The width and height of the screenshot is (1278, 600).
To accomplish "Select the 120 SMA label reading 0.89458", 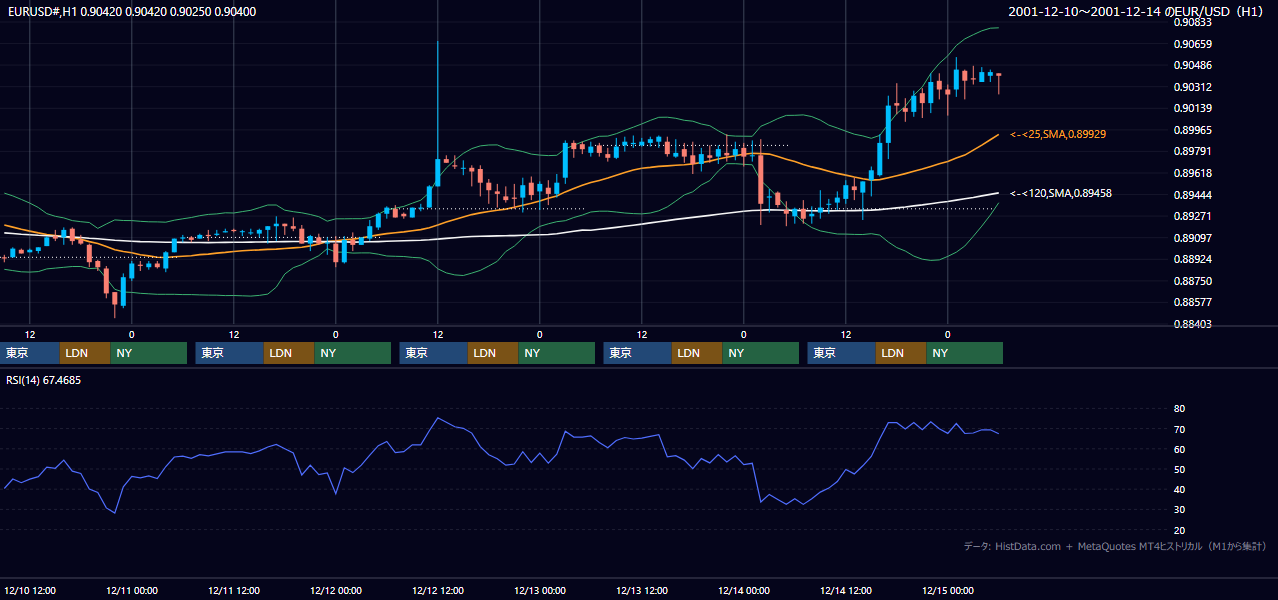I will [x=1061, y=193].
